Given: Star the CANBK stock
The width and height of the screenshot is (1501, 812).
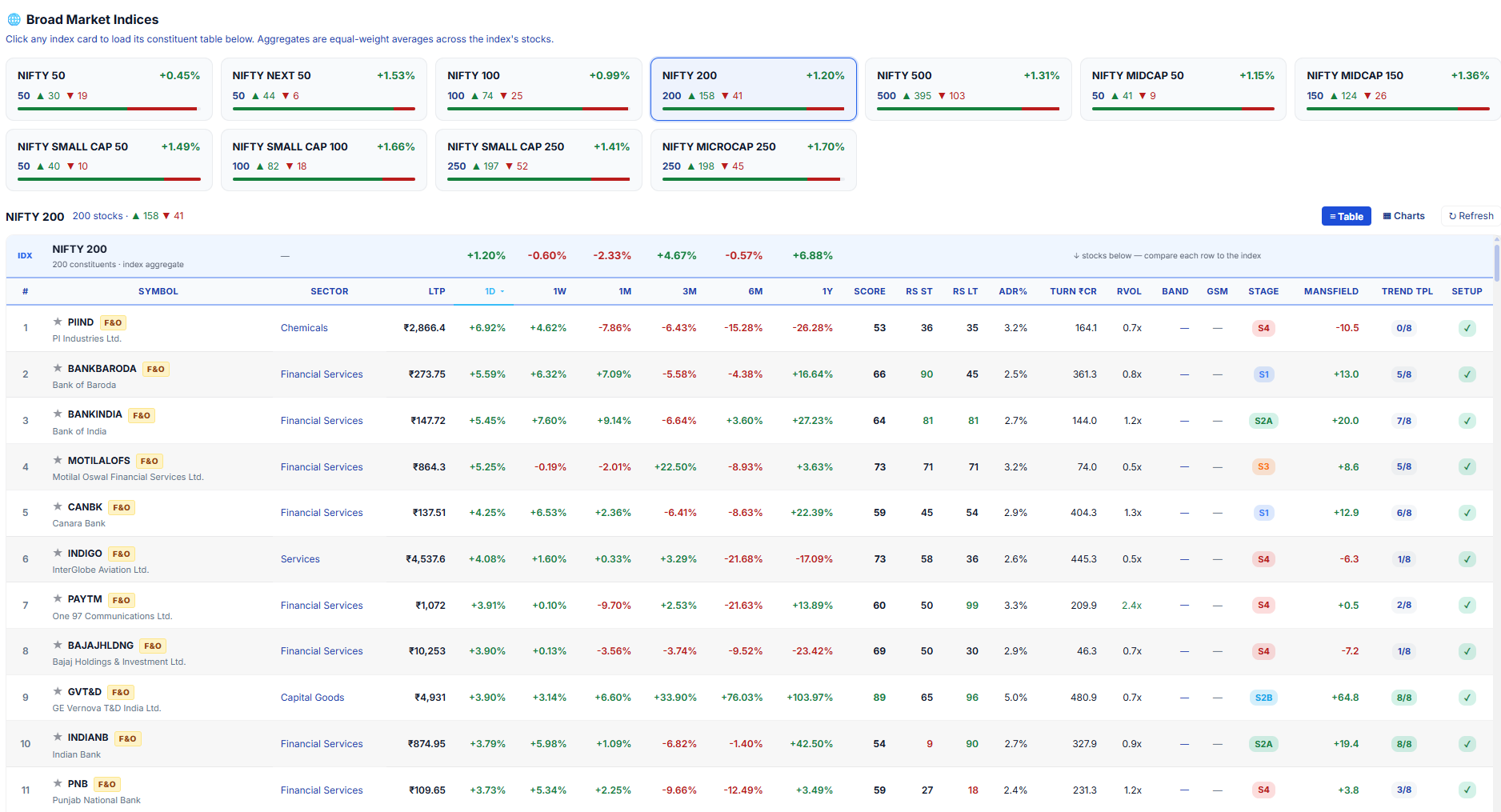Looking at the screenshot, I should [58, 506].
